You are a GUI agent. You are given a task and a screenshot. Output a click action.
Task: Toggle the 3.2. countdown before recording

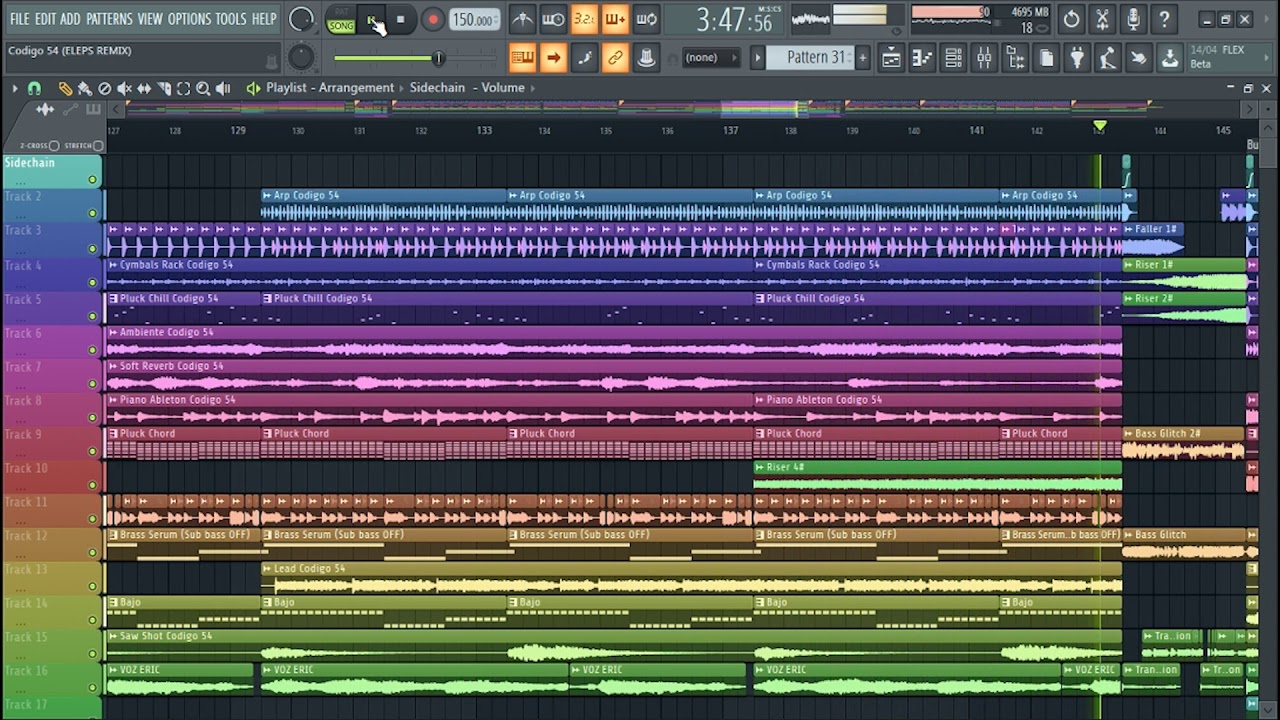[x=584, y=19]
